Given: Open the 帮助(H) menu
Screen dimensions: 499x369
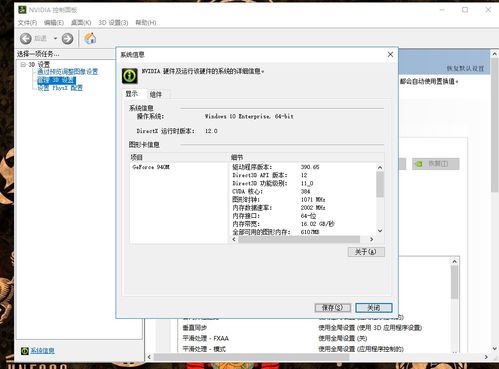Looking at the screenshot, I should (146, 23).
